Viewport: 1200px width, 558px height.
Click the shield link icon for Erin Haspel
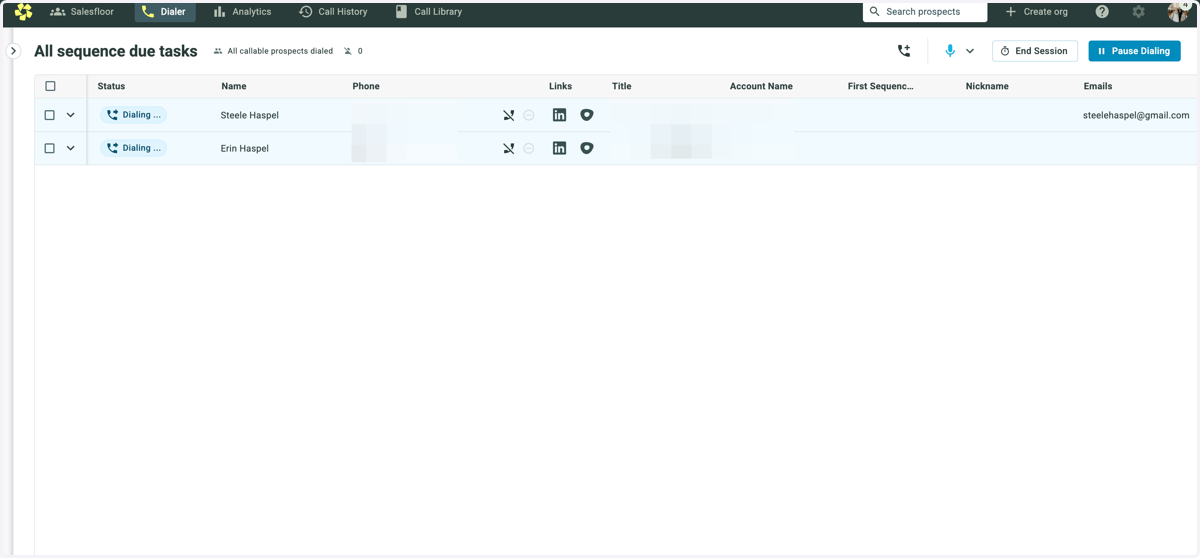(x=587, y=148)
